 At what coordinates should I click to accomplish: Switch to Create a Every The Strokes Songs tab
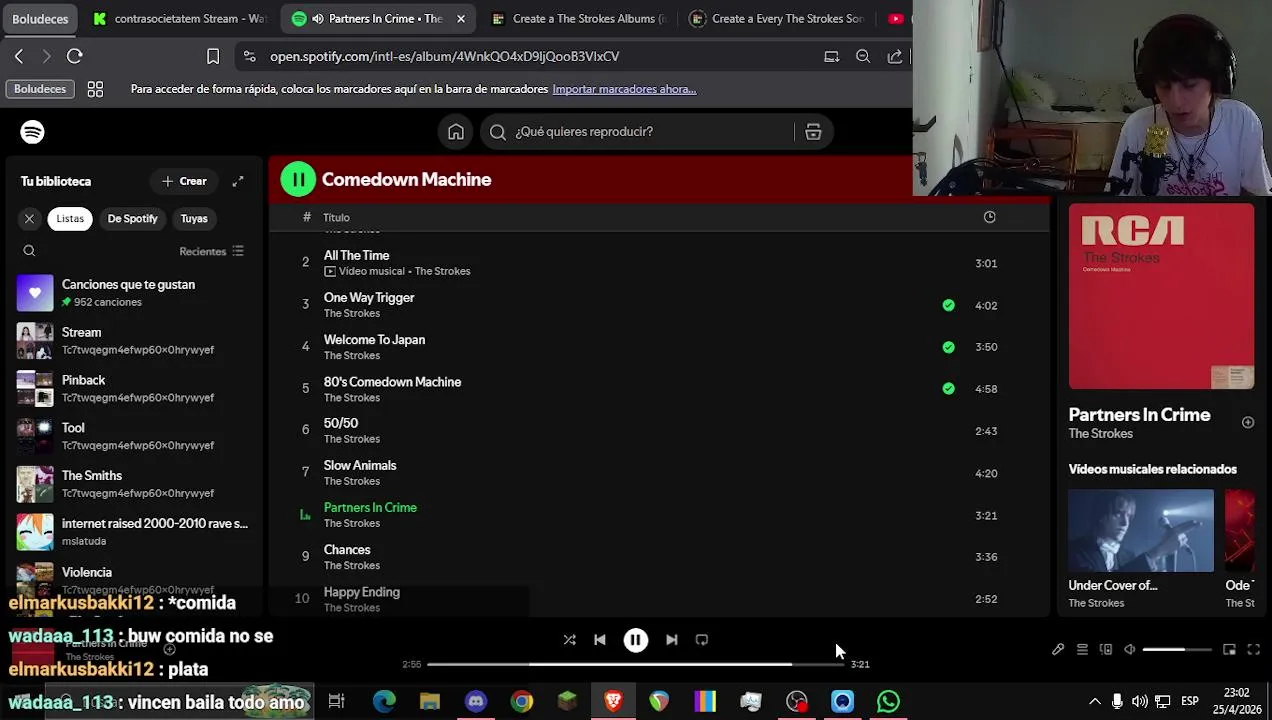click(778, 18)
